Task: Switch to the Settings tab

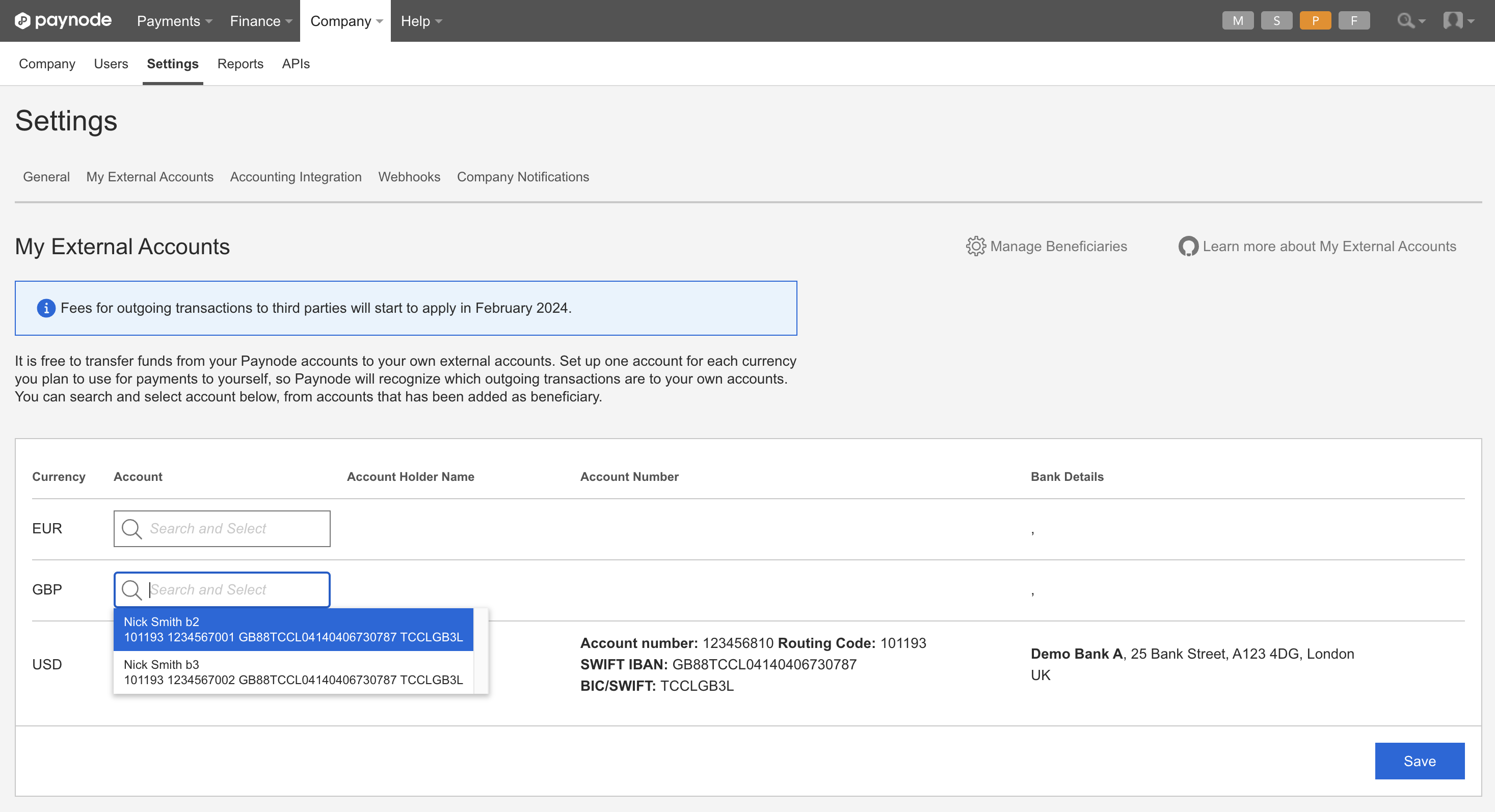Action: click(172, 64)
